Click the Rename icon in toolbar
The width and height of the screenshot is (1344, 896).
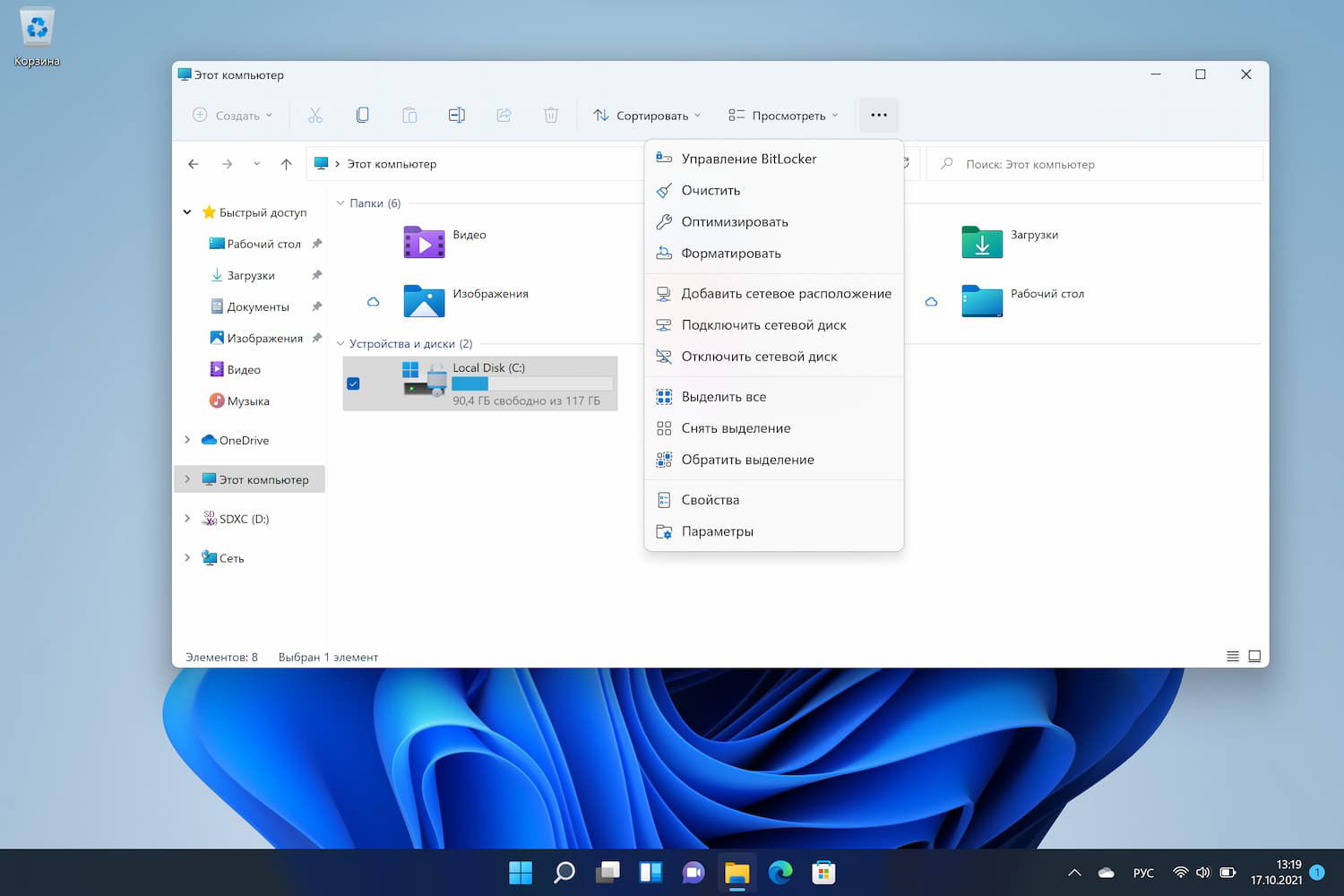click(456, 115)
